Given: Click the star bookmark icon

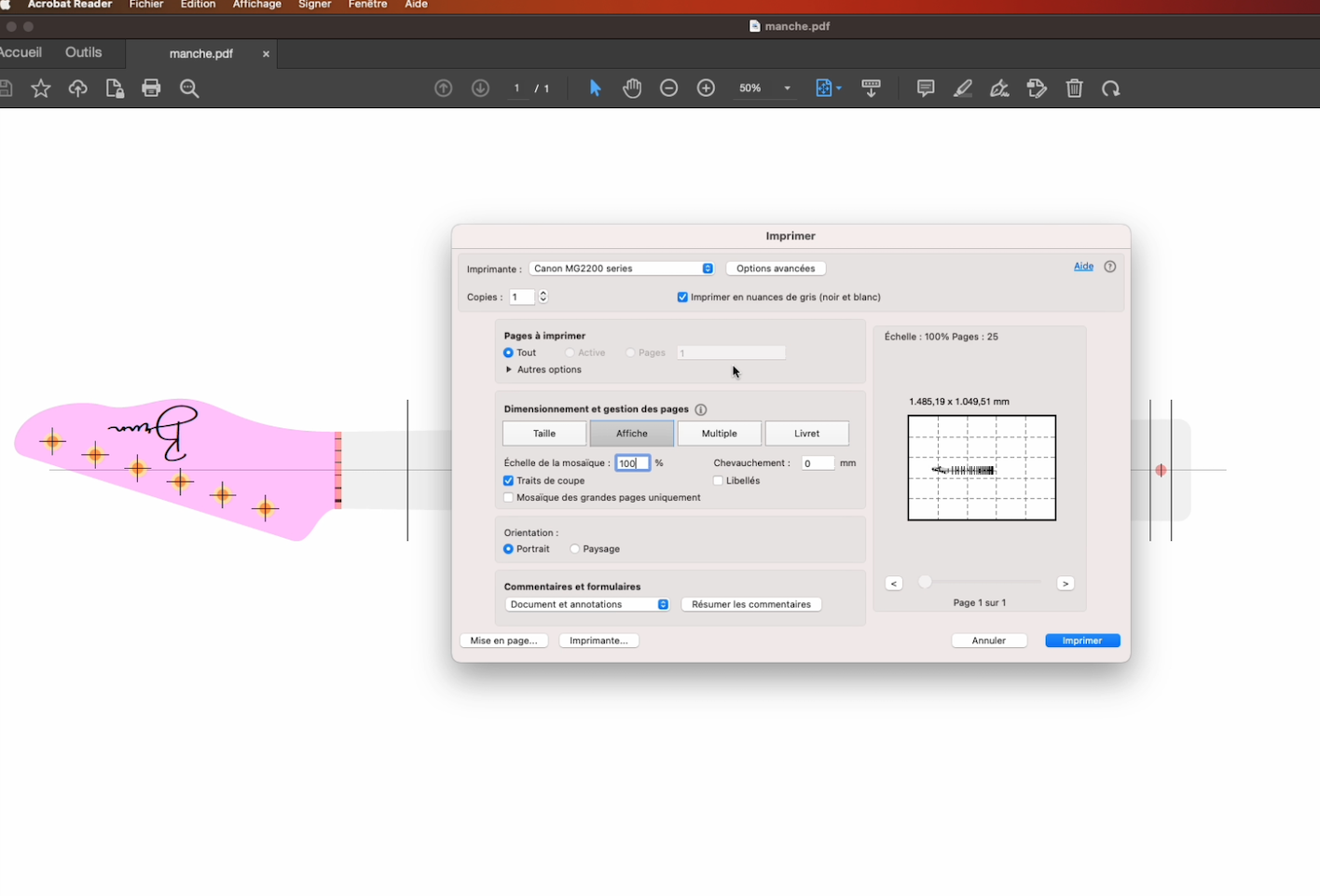Looking at the screenshot, I should point(41,89).
